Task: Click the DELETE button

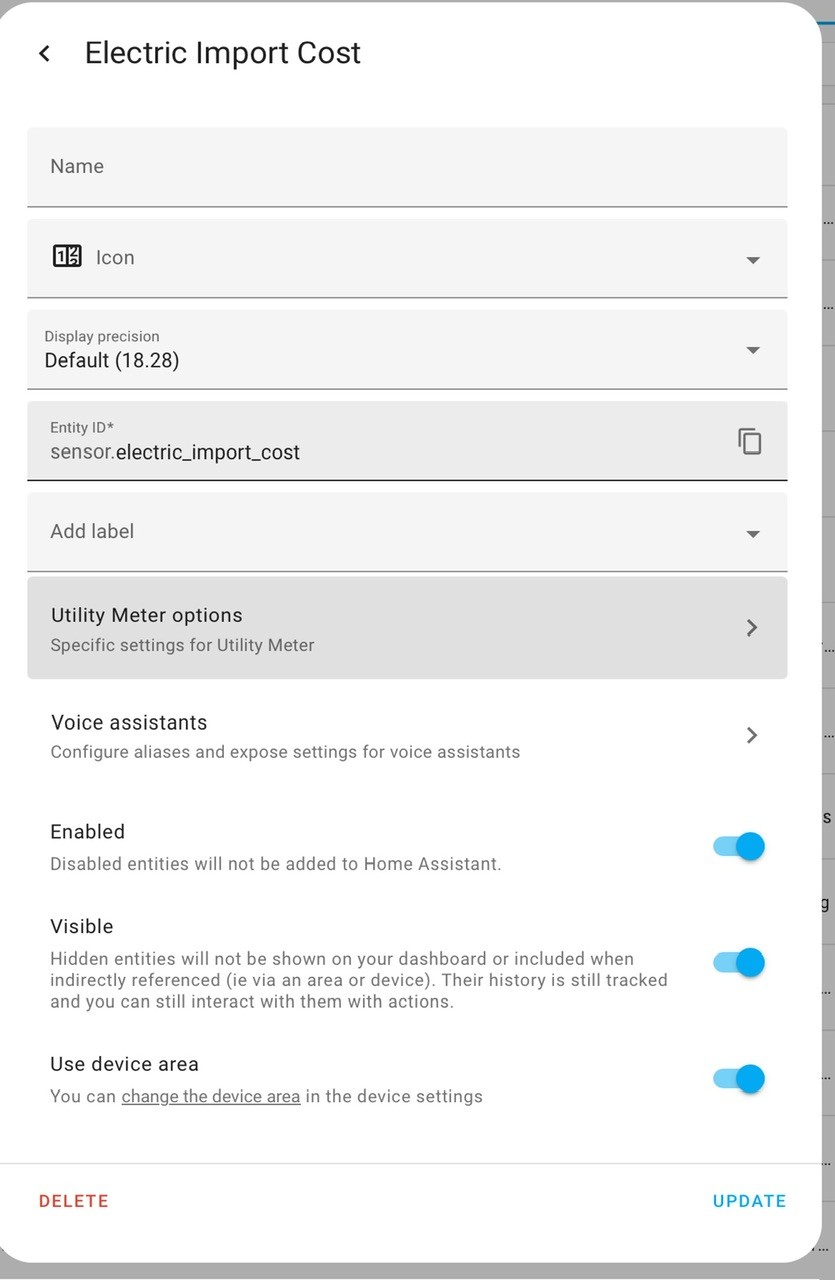Action: pos(74,1201)
